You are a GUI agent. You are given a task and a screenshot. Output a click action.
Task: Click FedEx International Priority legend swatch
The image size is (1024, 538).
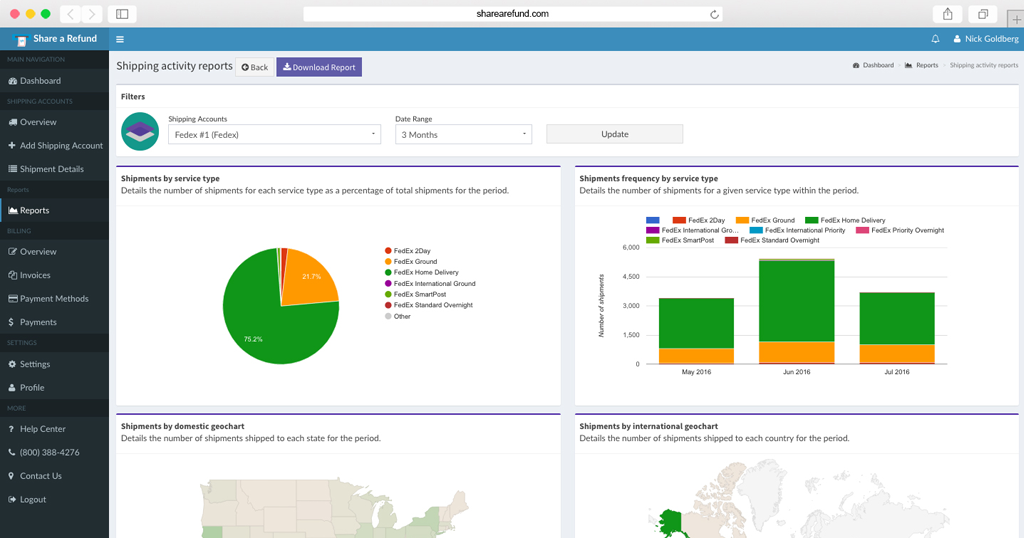click(756, 230)
